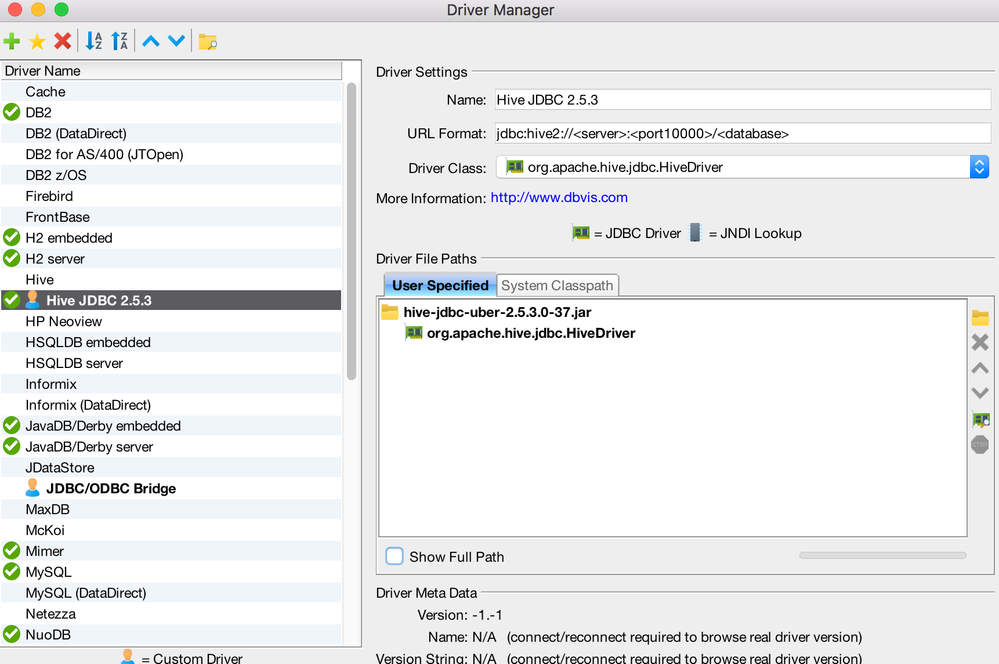The height and width of the screenshot is (664, 999).
Task: Select the DB2 z/OS driver
Action: [171, 175]
